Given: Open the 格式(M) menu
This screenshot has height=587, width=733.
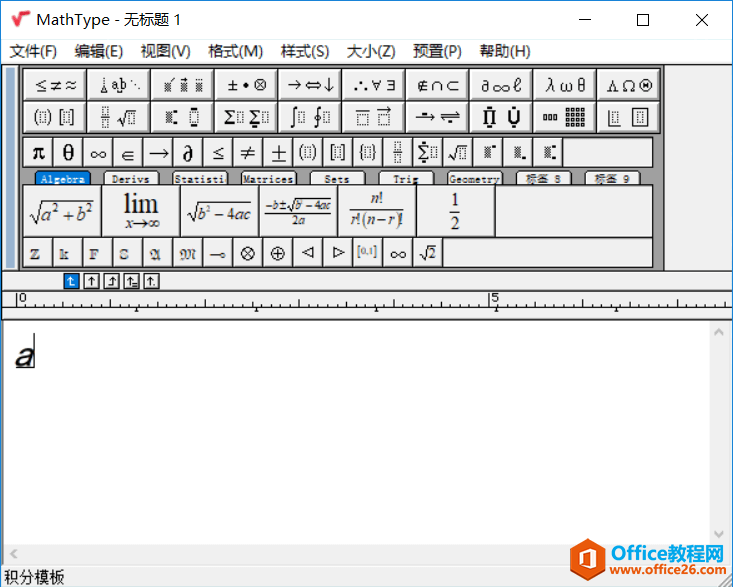Looking at the screenshot, I should click(x=235, y=51).
